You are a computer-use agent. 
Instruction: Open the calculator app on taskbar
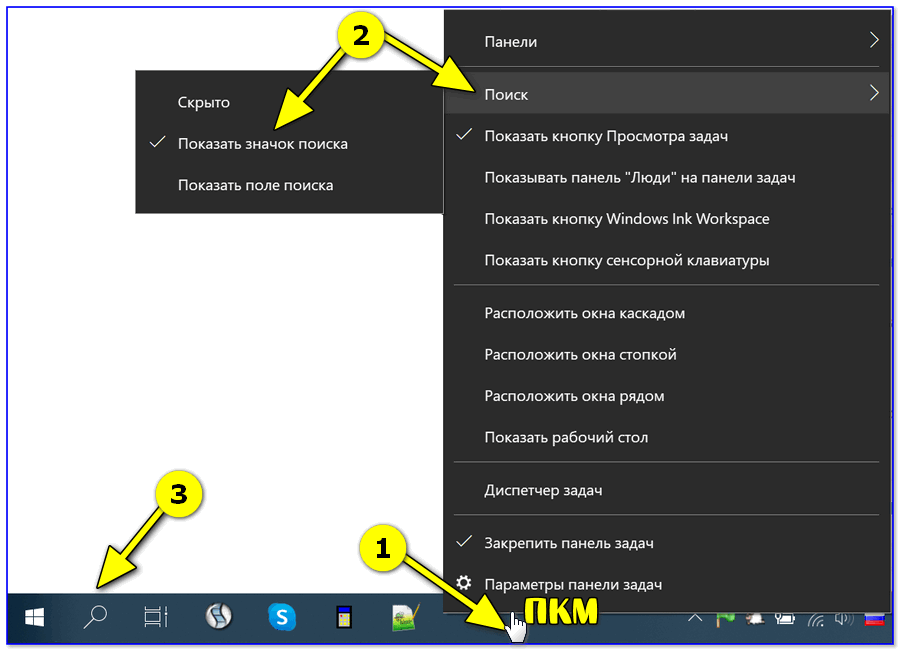(344, 618)
